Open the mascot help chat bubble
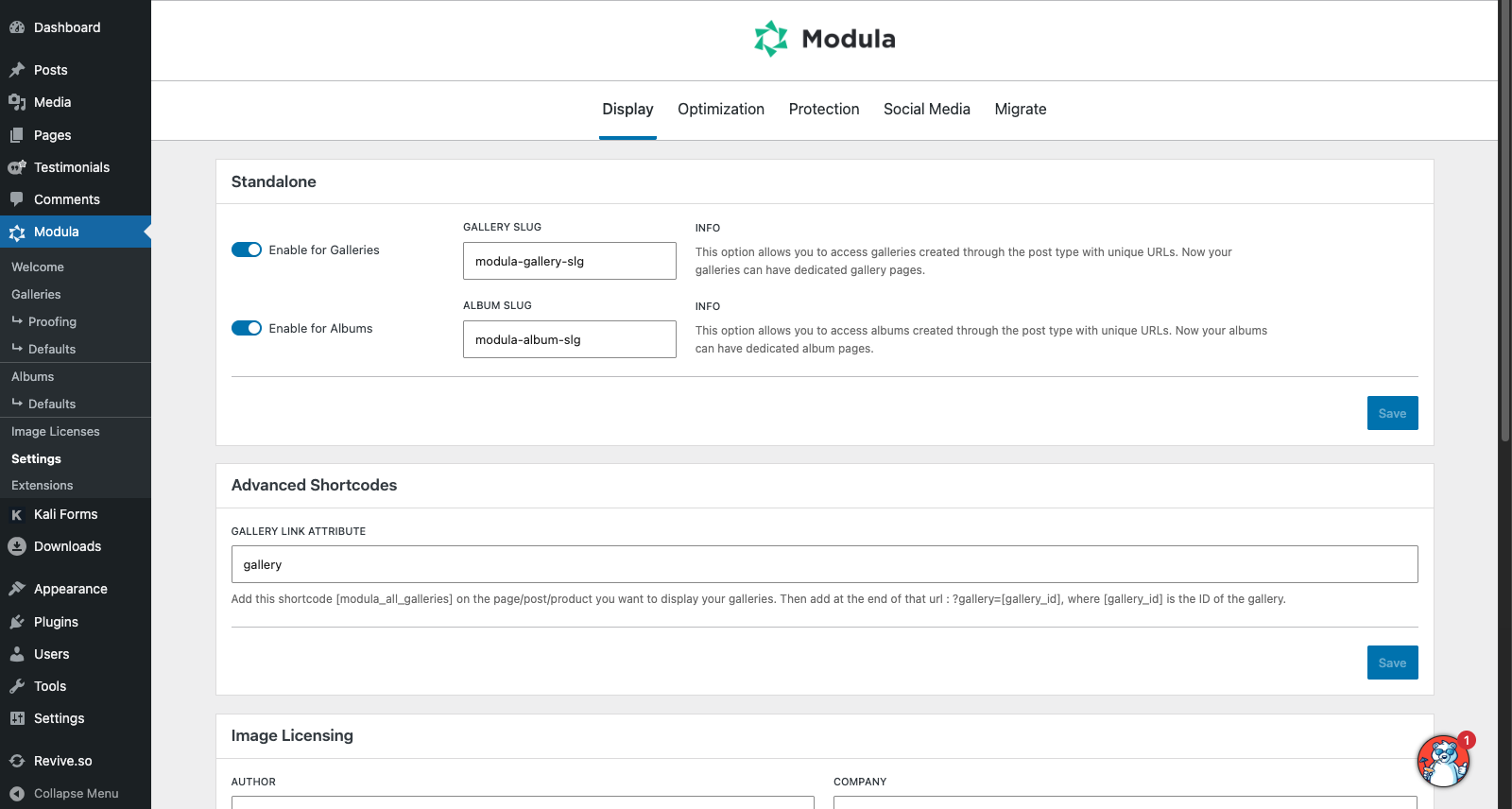 1442,761
